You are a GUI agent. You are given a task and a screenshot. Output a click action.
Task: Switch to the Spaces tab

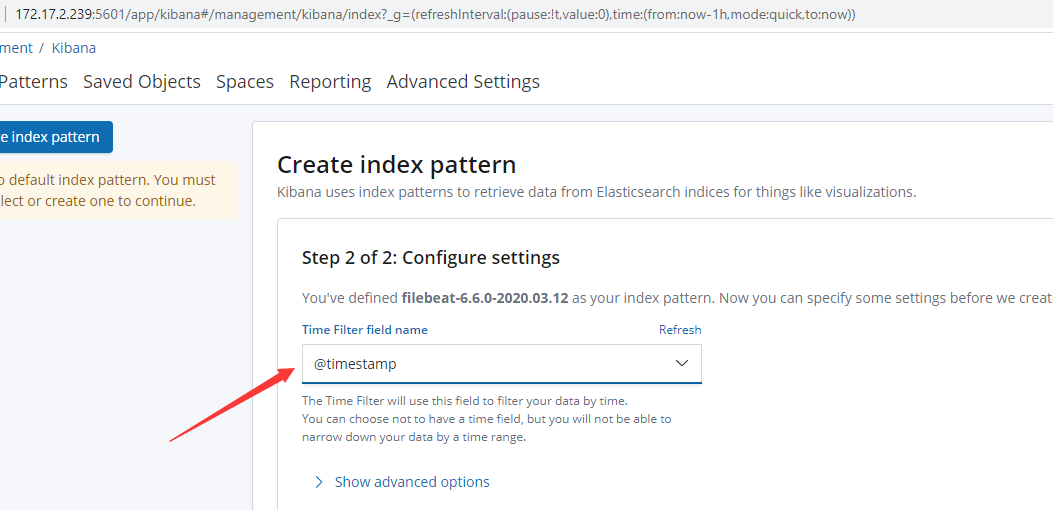point(245,82)
